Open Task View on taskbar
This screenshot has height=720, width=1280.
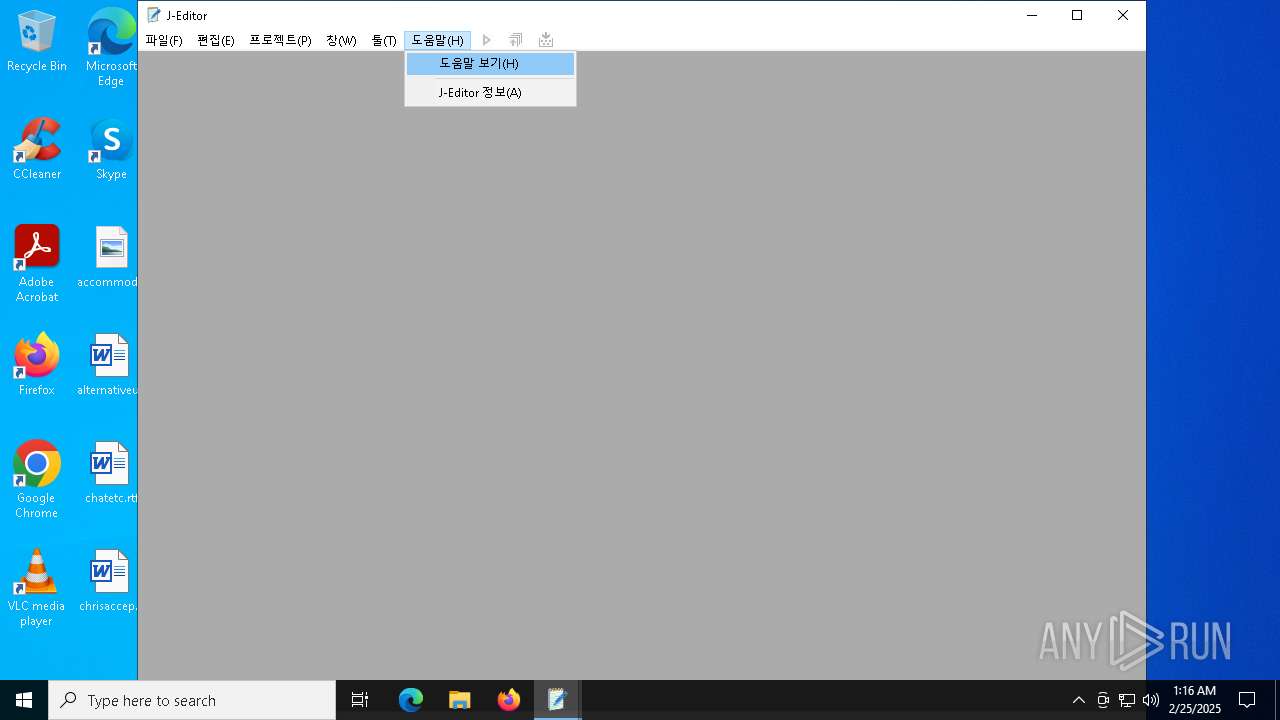click(360, 700)
